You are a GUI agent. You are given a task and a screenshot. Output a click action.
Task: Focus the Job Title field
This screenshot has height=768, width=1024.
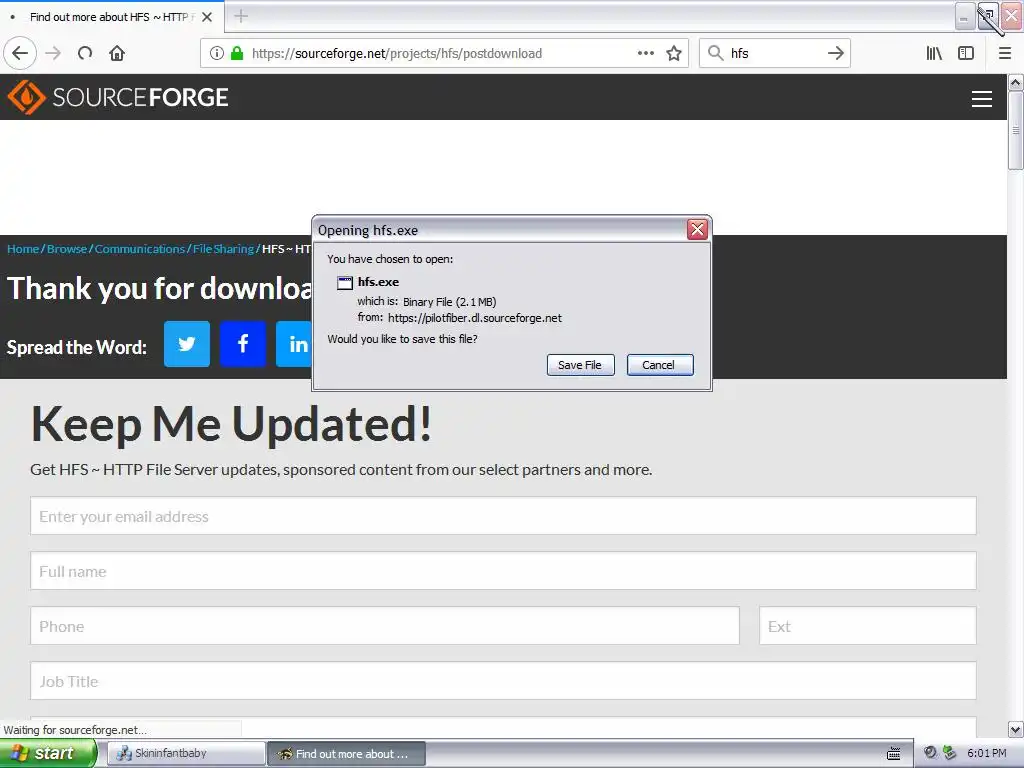(x=503, y=680)
